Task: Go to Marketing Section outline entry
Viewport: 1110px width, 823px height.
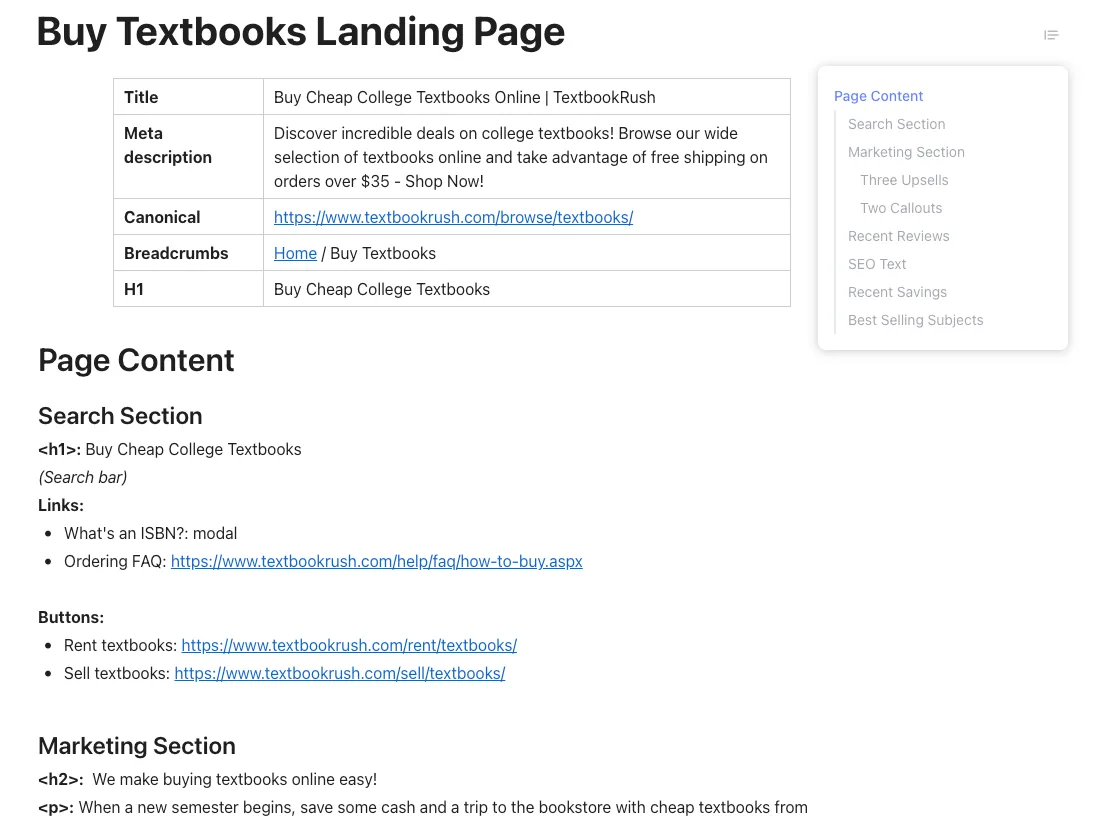Action: pyautogui.click(x=906, y=152)
